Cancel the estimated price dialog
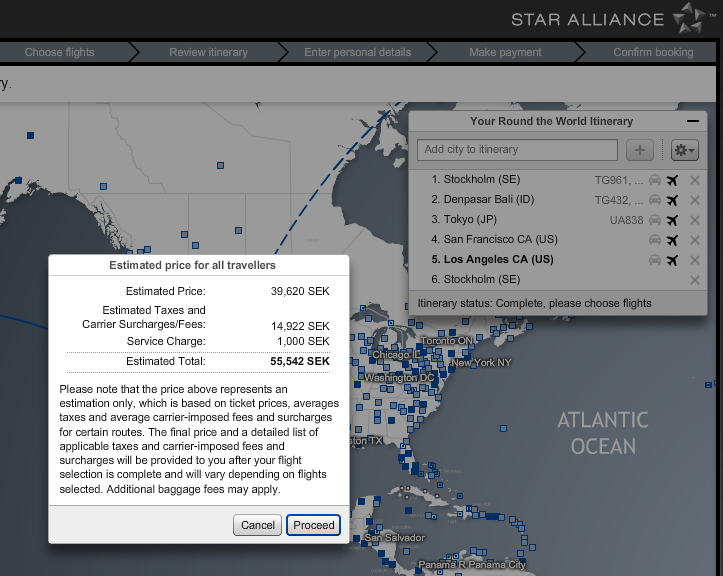723x576 pixels. [258, 525]
